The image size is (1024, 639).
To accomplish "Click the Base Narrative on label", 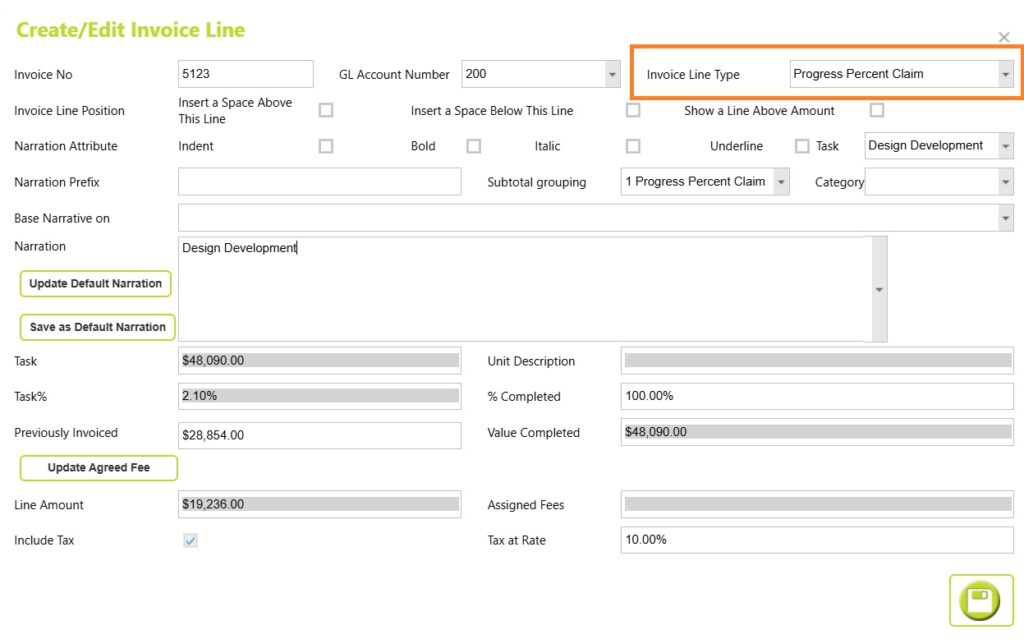I will click(62, 218).
